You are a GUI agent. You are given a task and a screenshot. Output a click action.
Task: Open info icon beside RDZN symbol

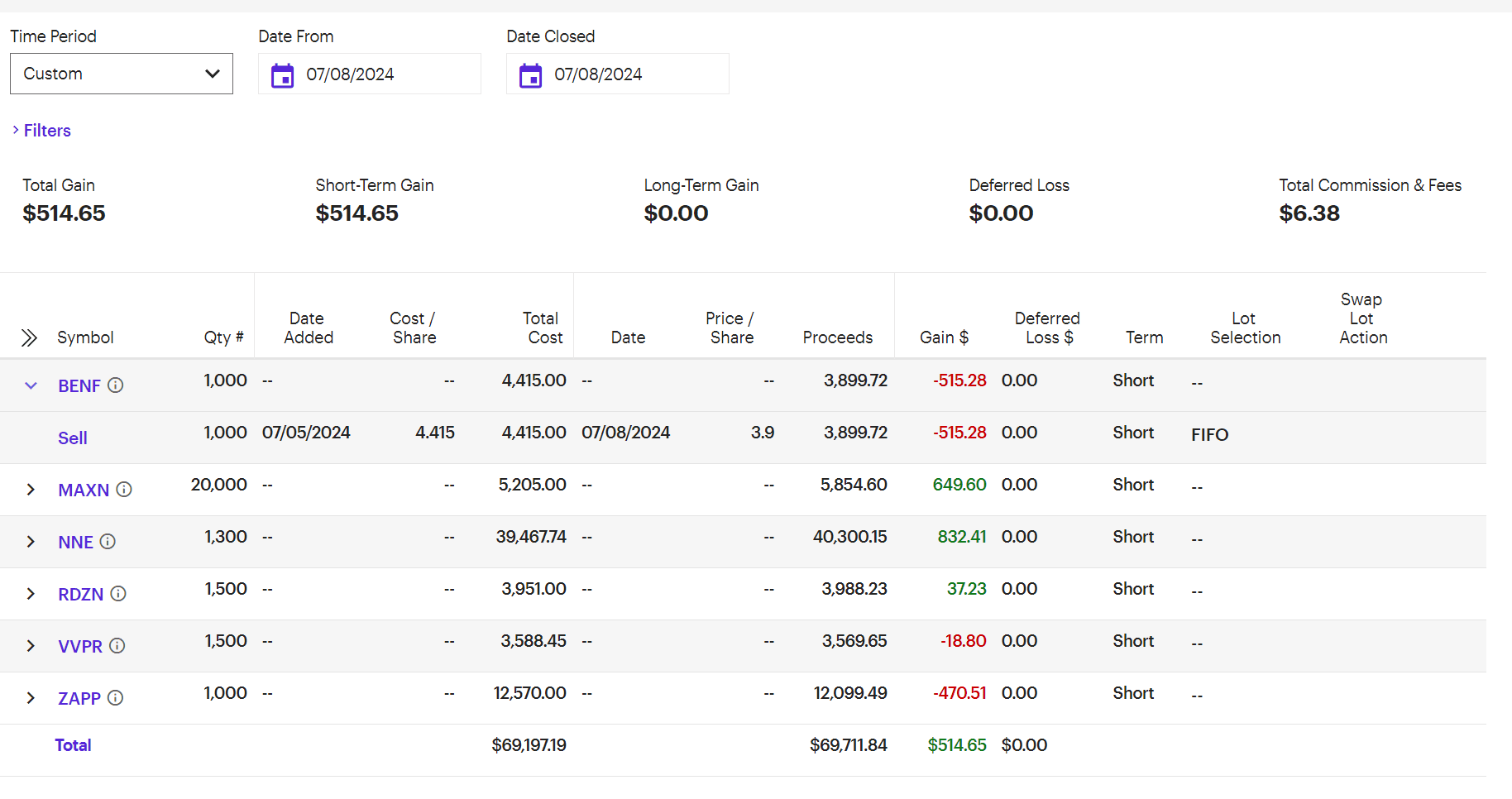point(118,594)
